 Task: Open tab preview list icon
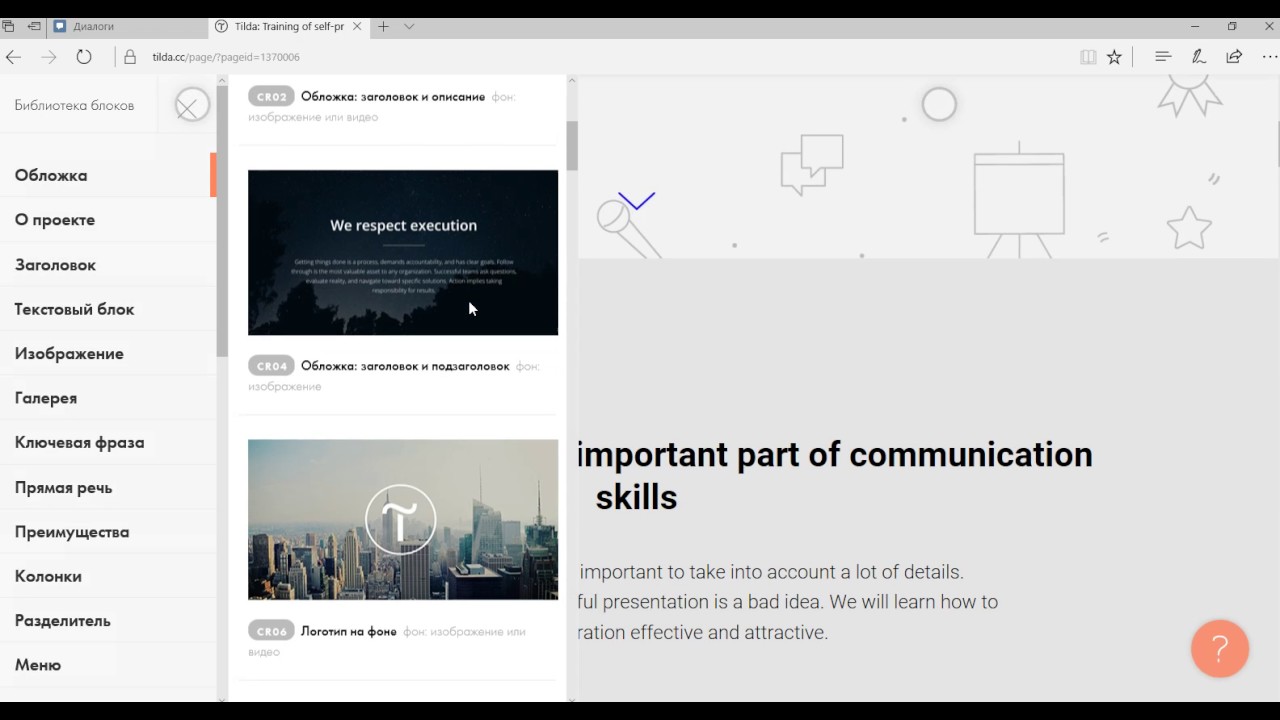8,26
